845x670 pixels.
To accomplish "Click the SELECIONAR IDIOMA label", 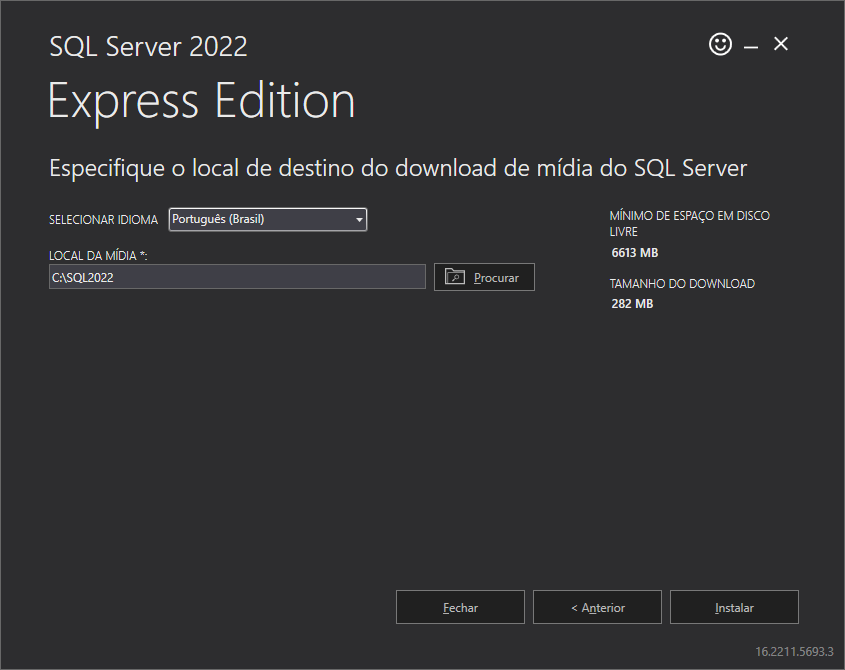I will click(x=103, y=220).
